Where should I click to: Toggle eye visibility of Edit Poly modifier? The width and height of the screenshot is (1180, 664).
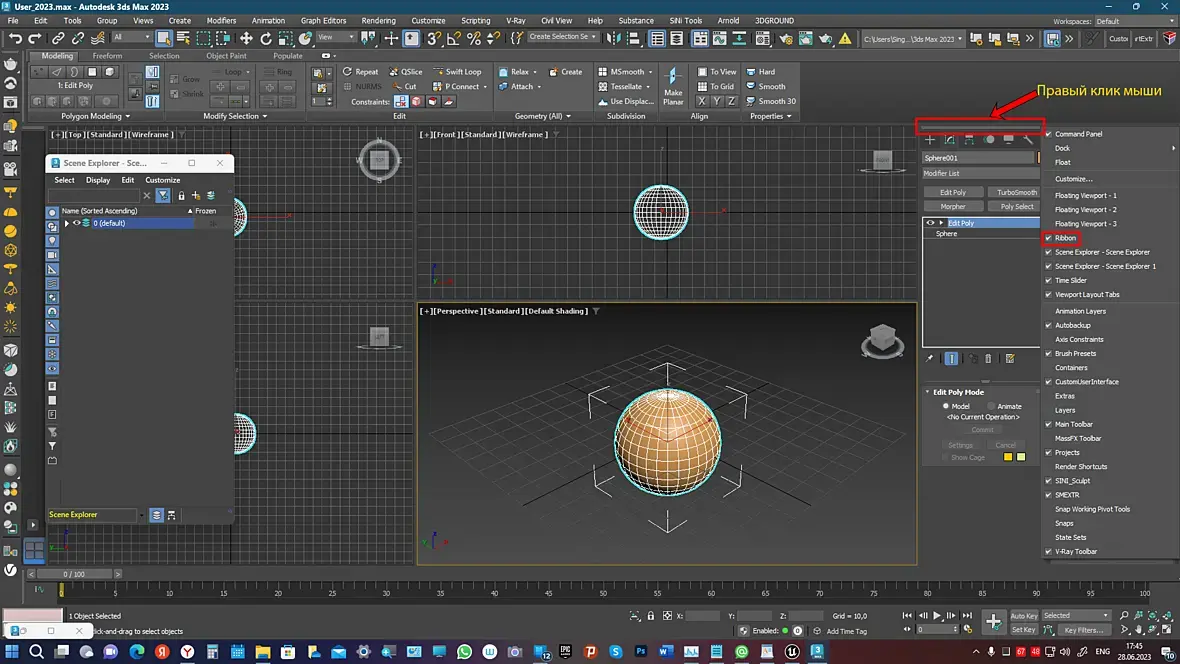(930, 223)
